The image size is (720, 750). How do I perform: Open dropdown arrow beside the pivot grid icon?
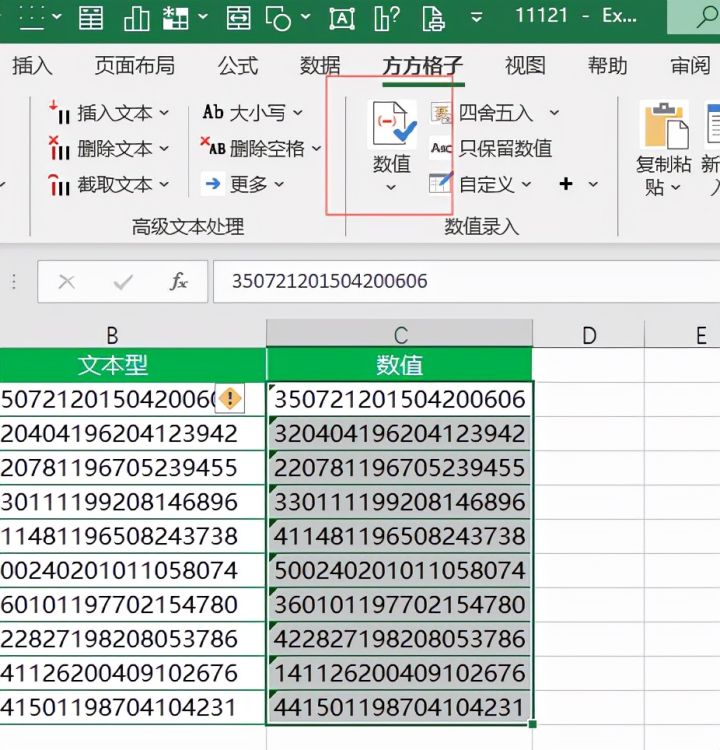coord(203,17)
